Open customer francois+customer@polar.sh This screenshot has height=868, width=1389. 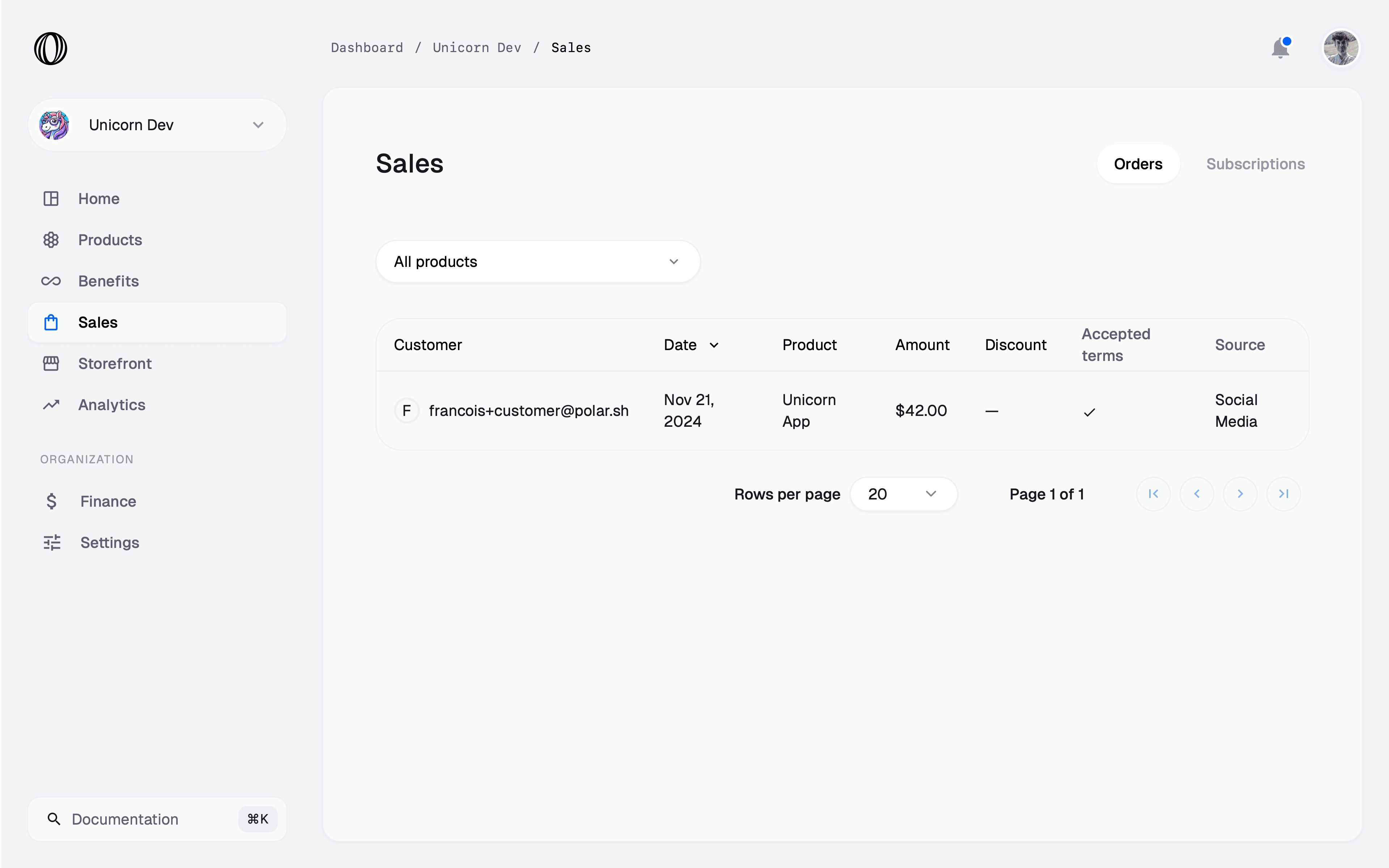(528, 411)
